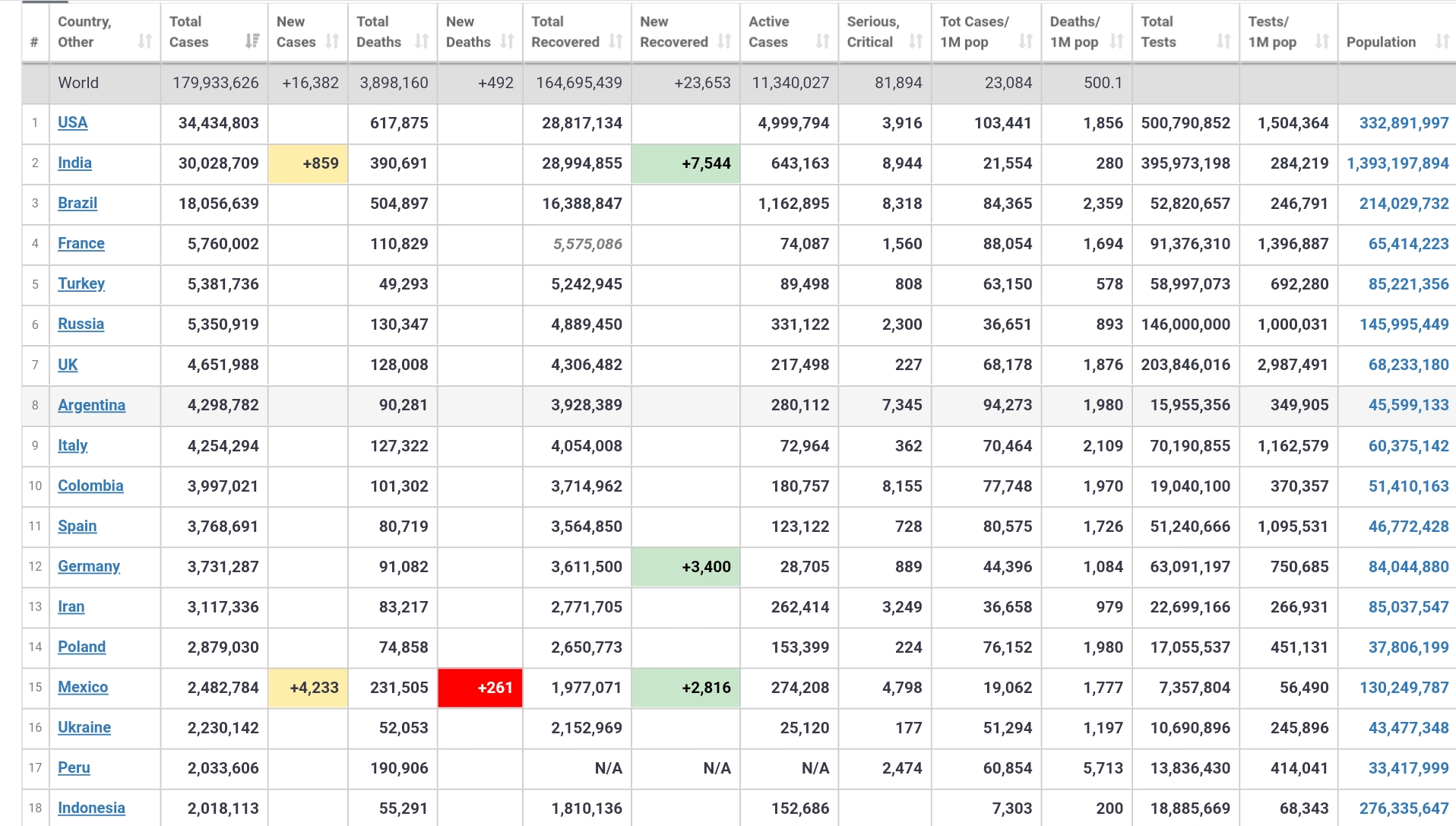Viewport: 1456px width, 826px height.
Task: Select India's yellow +859 new cases cell
Action: pos(308,163)
